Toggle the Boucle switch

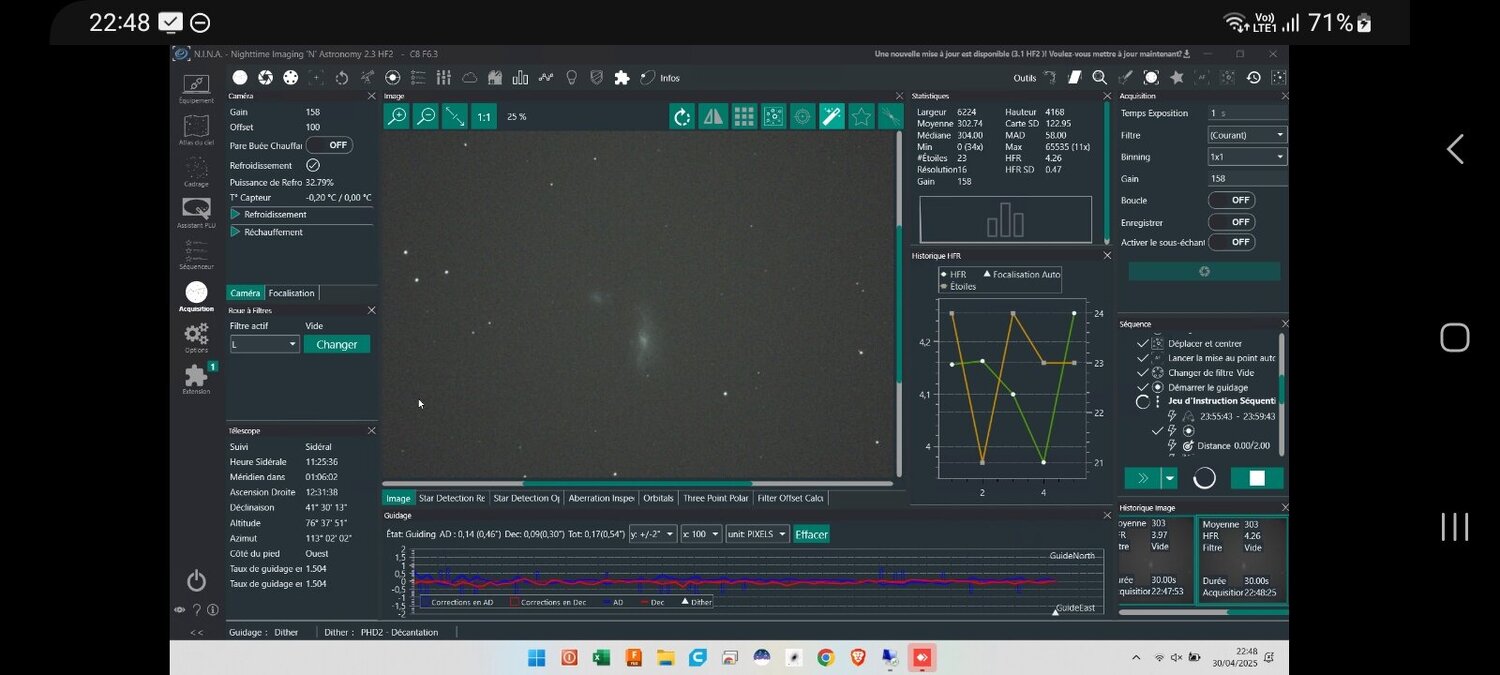(x=1232, y=200)
